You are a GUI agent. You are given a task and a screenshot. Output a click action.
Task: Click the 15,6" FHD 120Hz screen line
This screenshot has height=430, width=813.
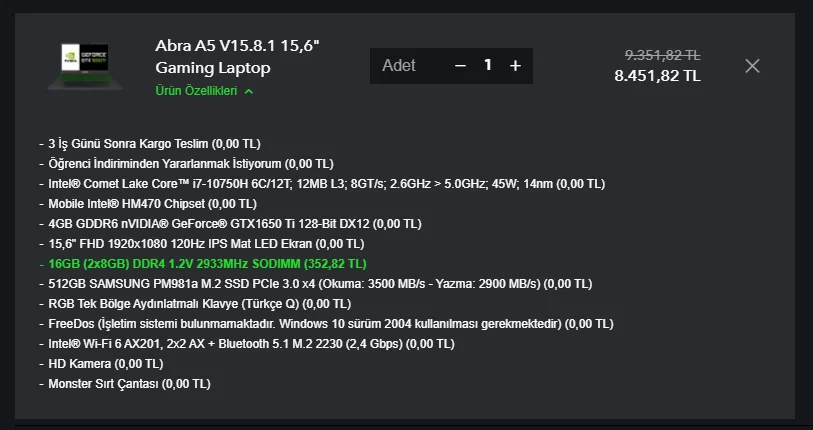[206, 244]
